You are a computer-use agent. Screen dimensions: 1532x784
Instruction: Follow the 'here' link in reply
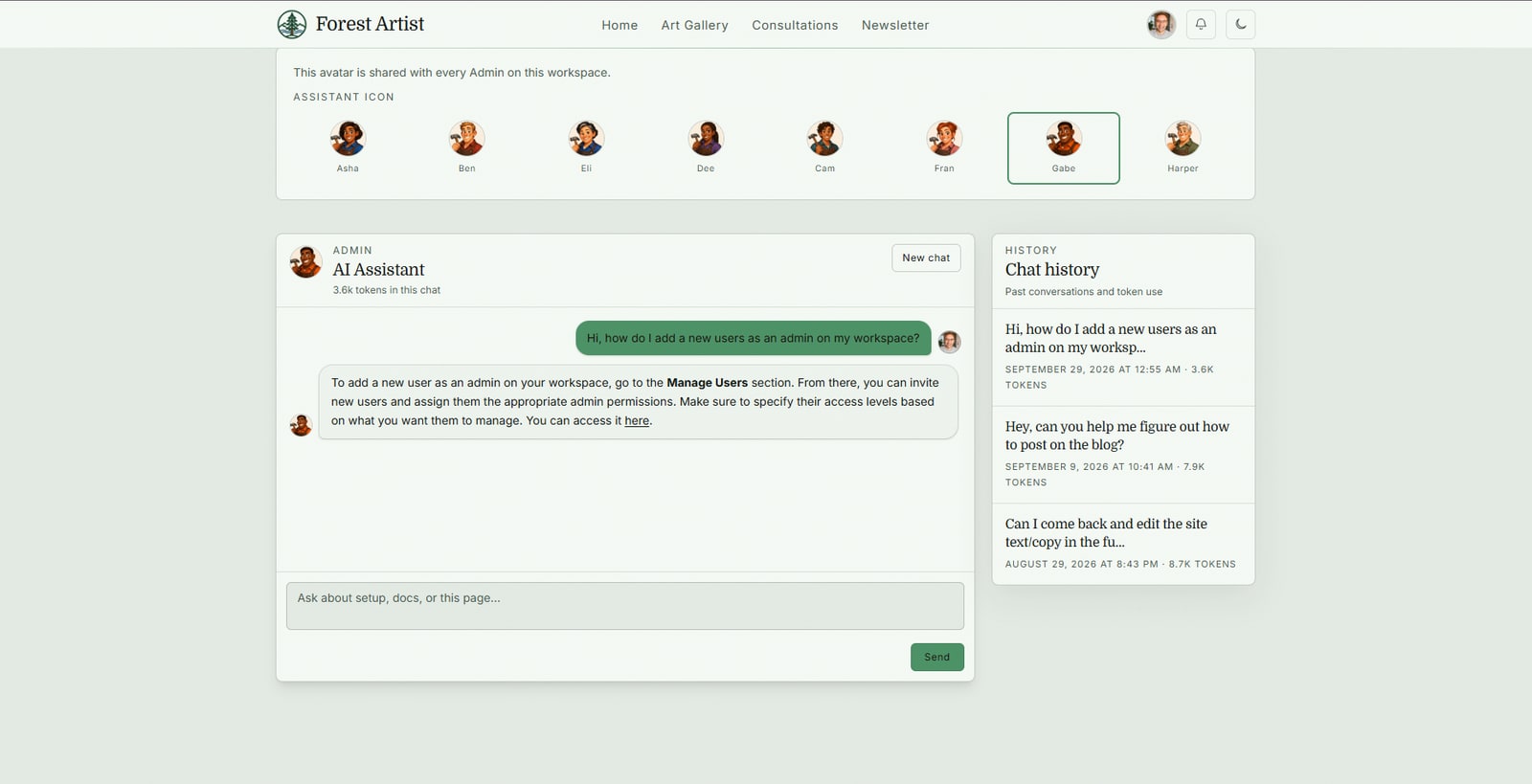(637, 420)
